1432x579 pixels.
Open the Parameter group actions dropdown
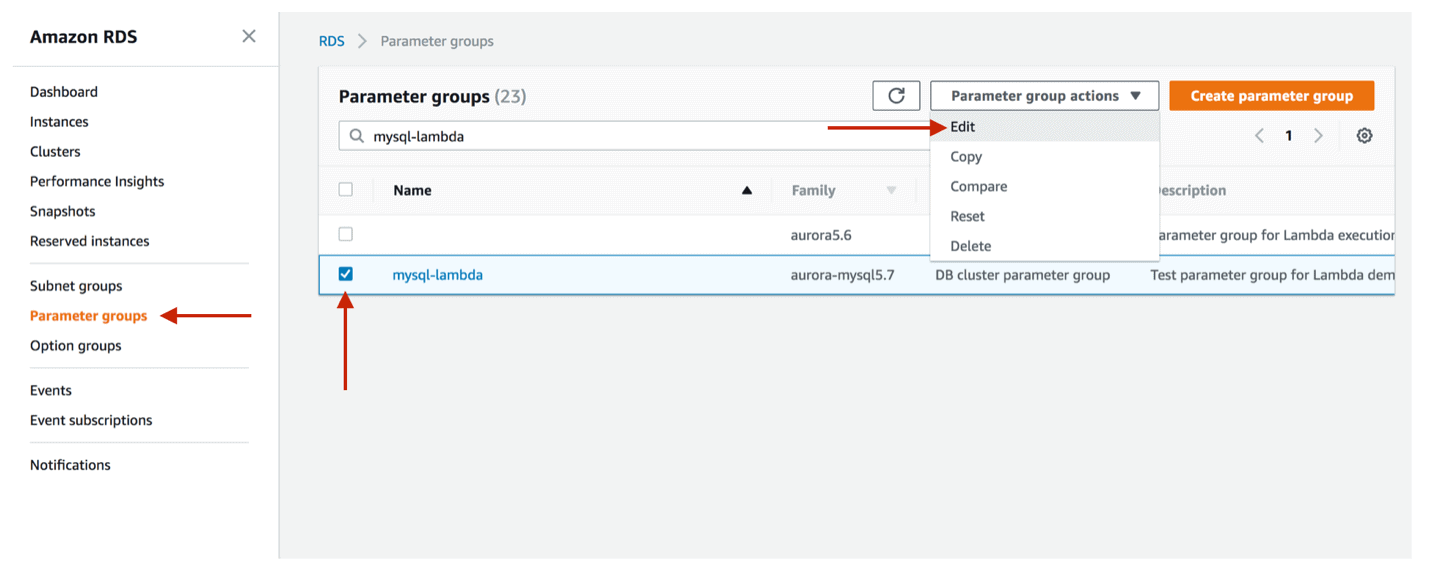coord(1044,96)
